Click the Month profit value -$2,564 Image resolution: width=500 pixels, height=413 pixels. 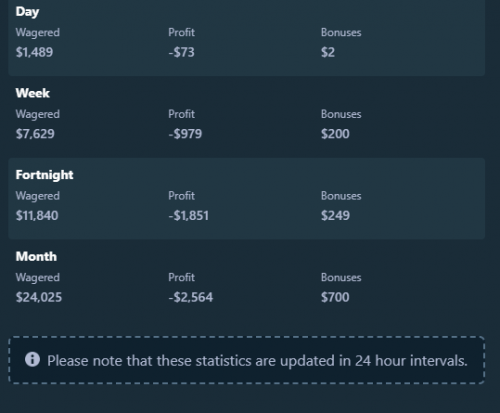(x=191, y=297)
